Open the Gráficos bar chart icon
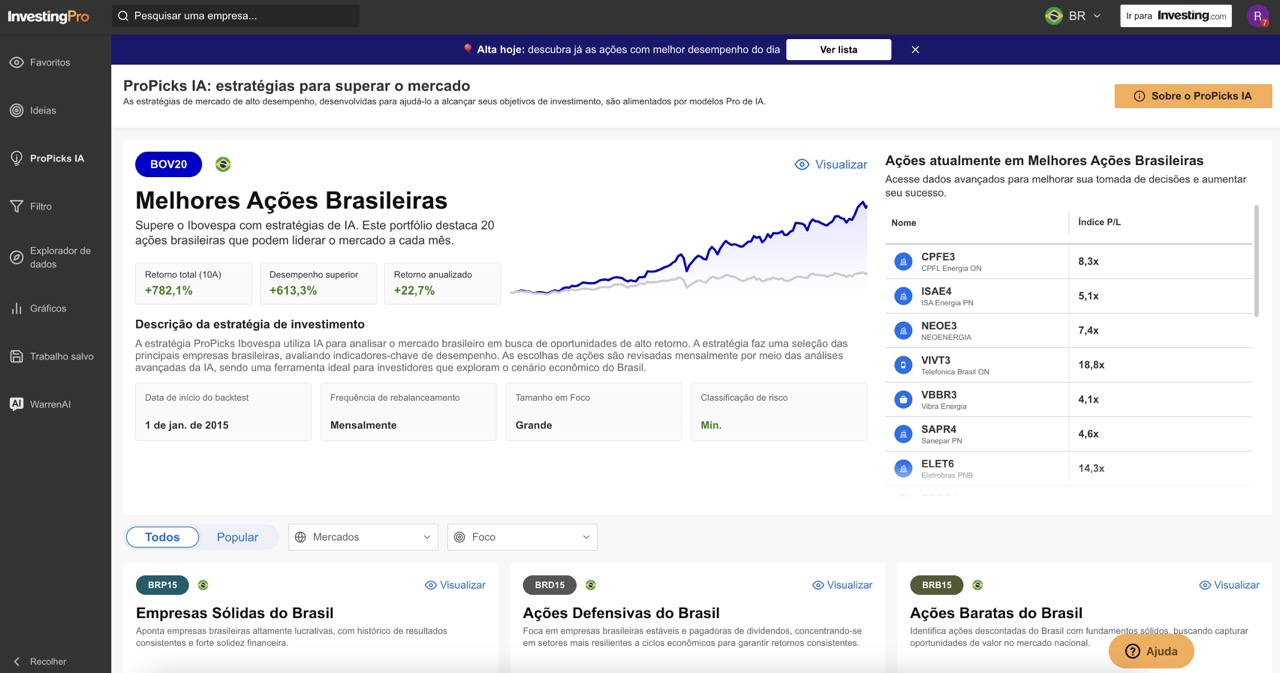 click(x=16, y=308)
